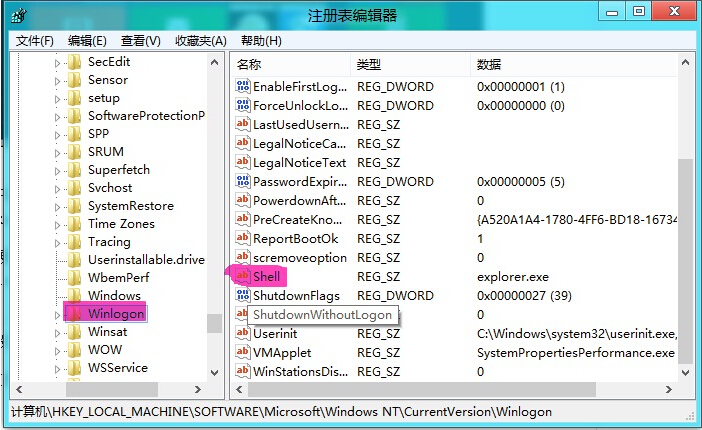Expand the Superfetch node arrow
The image size is (702, 430).
click(x=57, y=171)
